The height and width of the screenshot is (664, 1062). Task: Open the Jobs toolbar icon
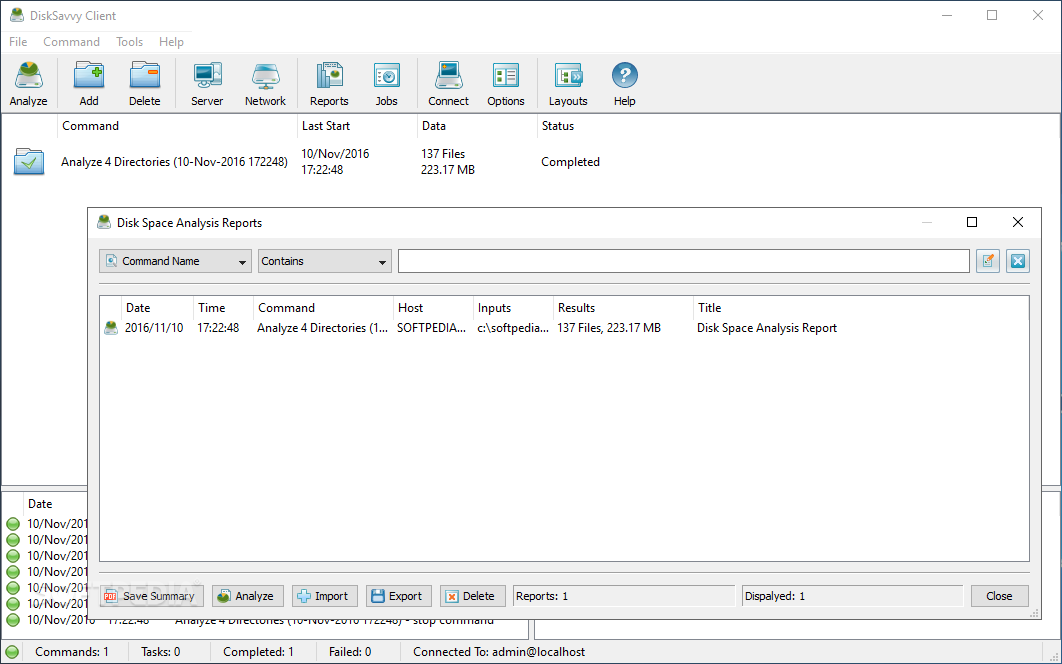tap(387, 84)
